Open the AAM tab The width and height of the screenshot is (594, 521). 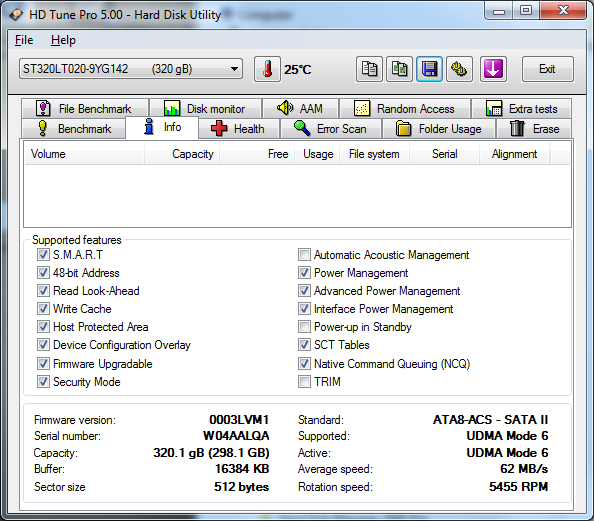(x=300, y=109)
